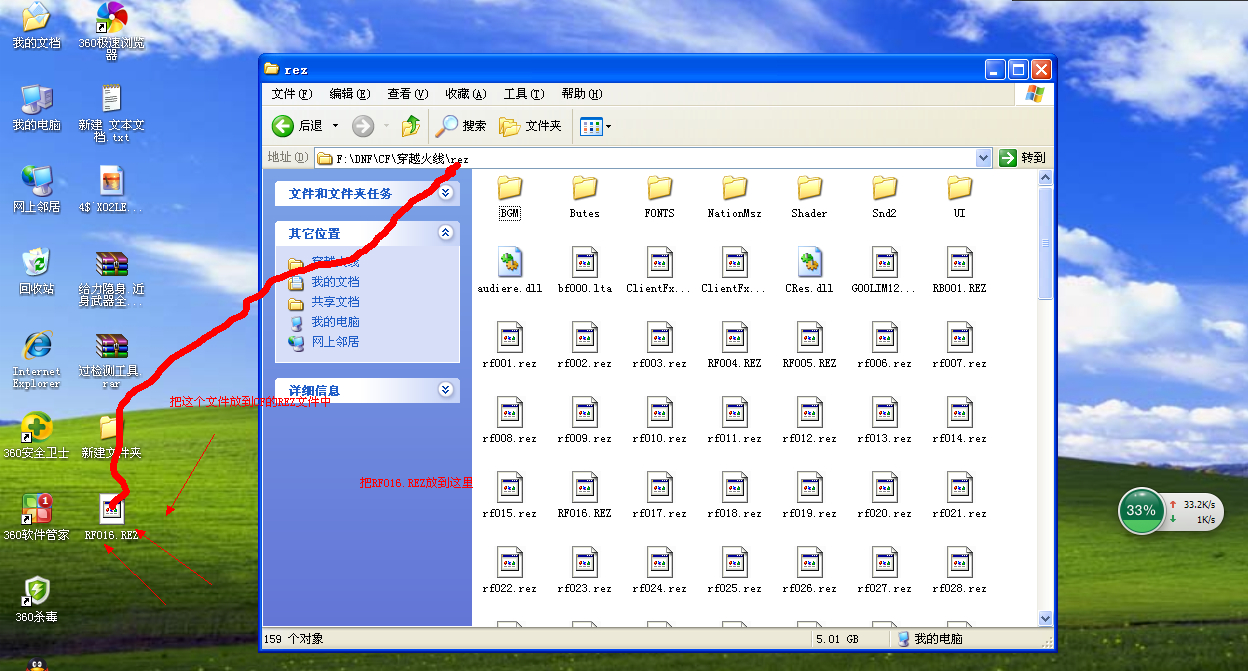
Task: Open the back button history dropdown arrow
Action: (336, 125)
